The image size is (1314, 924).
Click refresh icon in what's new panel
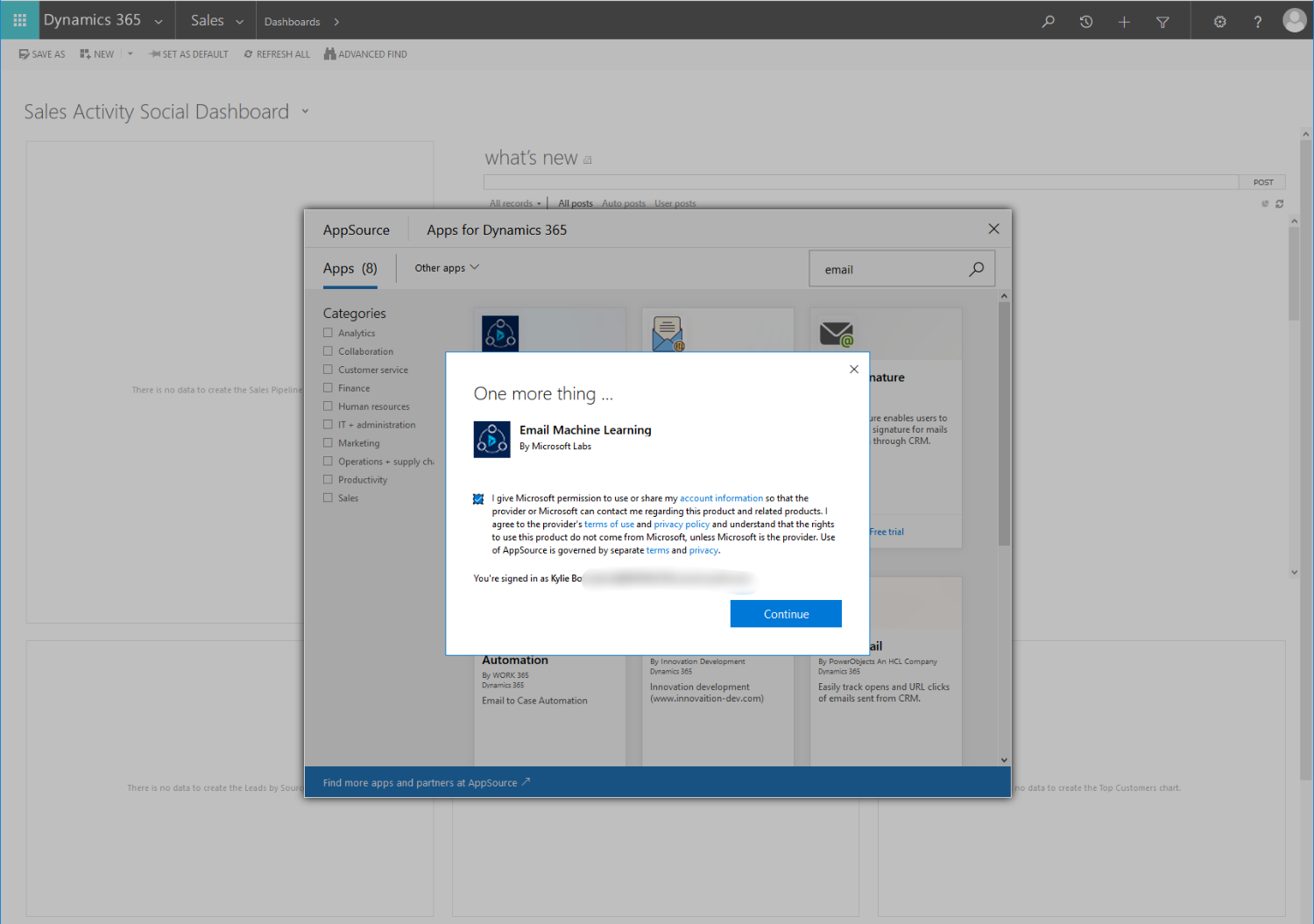coord(1279,203)
